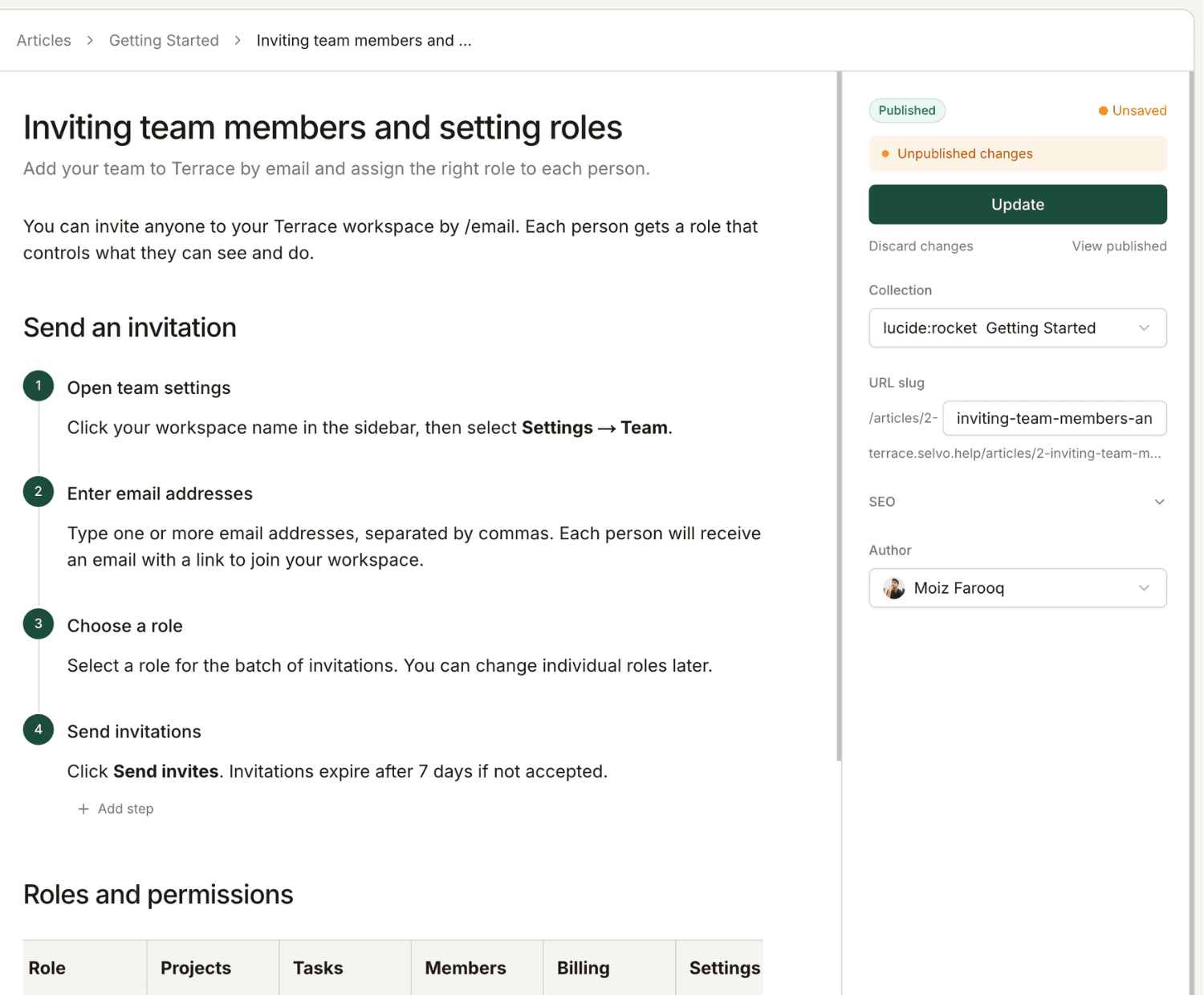Click the plus icon beside Add step
Viewport: 1204px width, 995px height.
click(83, 809)
